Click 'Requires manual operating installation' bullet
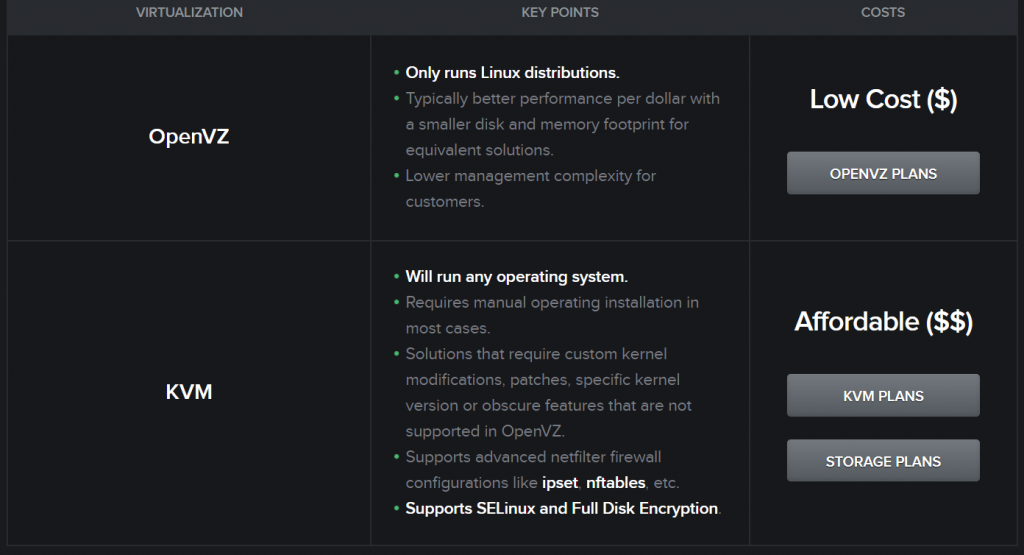This screenshot has height=555, width=1024. 552,315
